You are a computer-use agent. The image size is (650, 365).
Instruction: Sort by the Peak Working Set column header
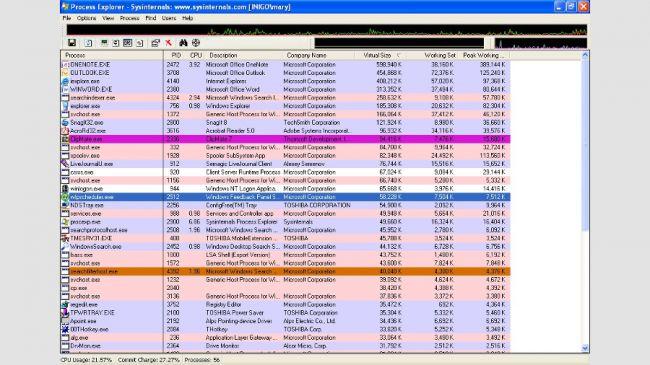[484, 55]
